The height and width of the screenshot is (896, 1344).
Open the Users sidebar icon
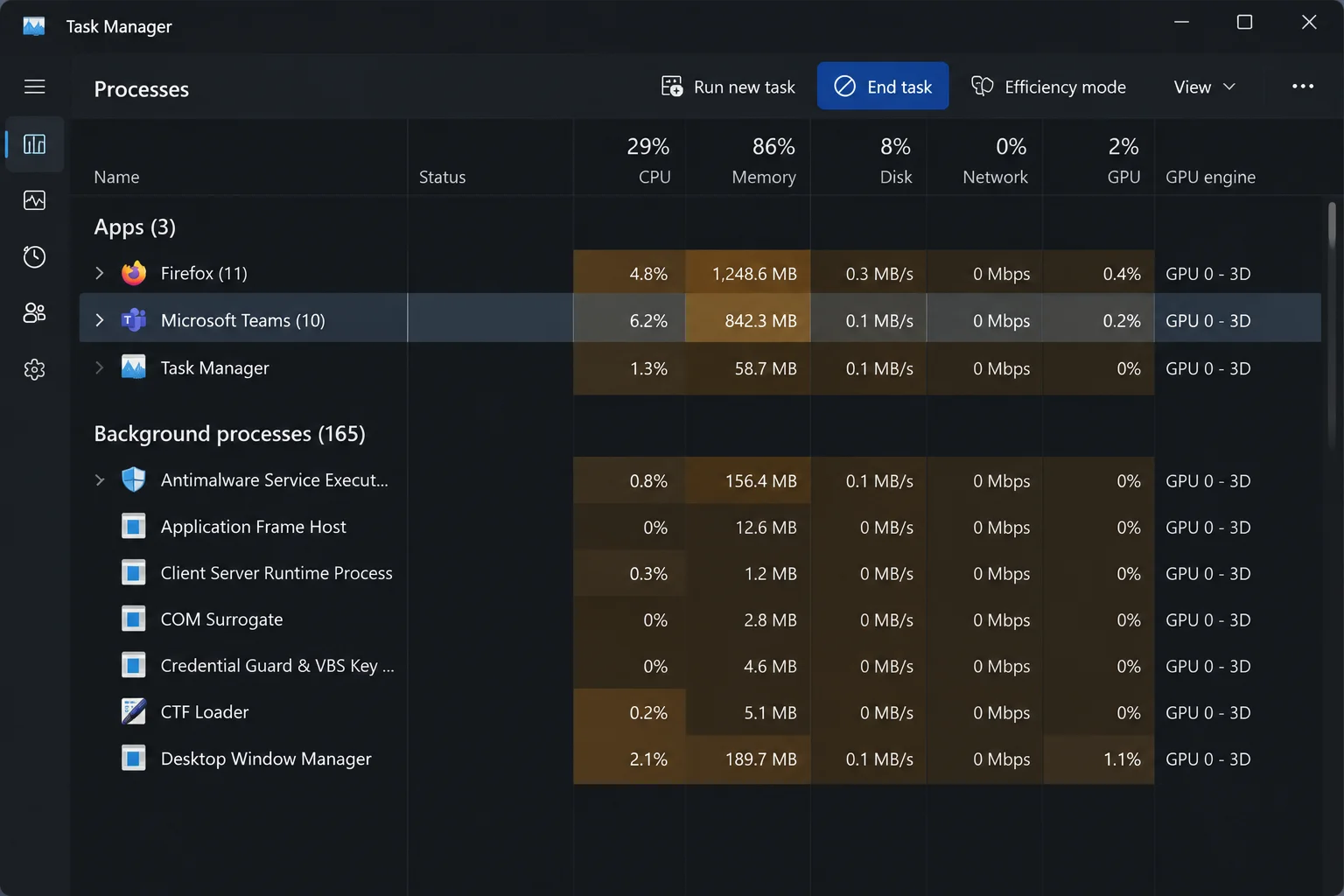click(34, 312)
